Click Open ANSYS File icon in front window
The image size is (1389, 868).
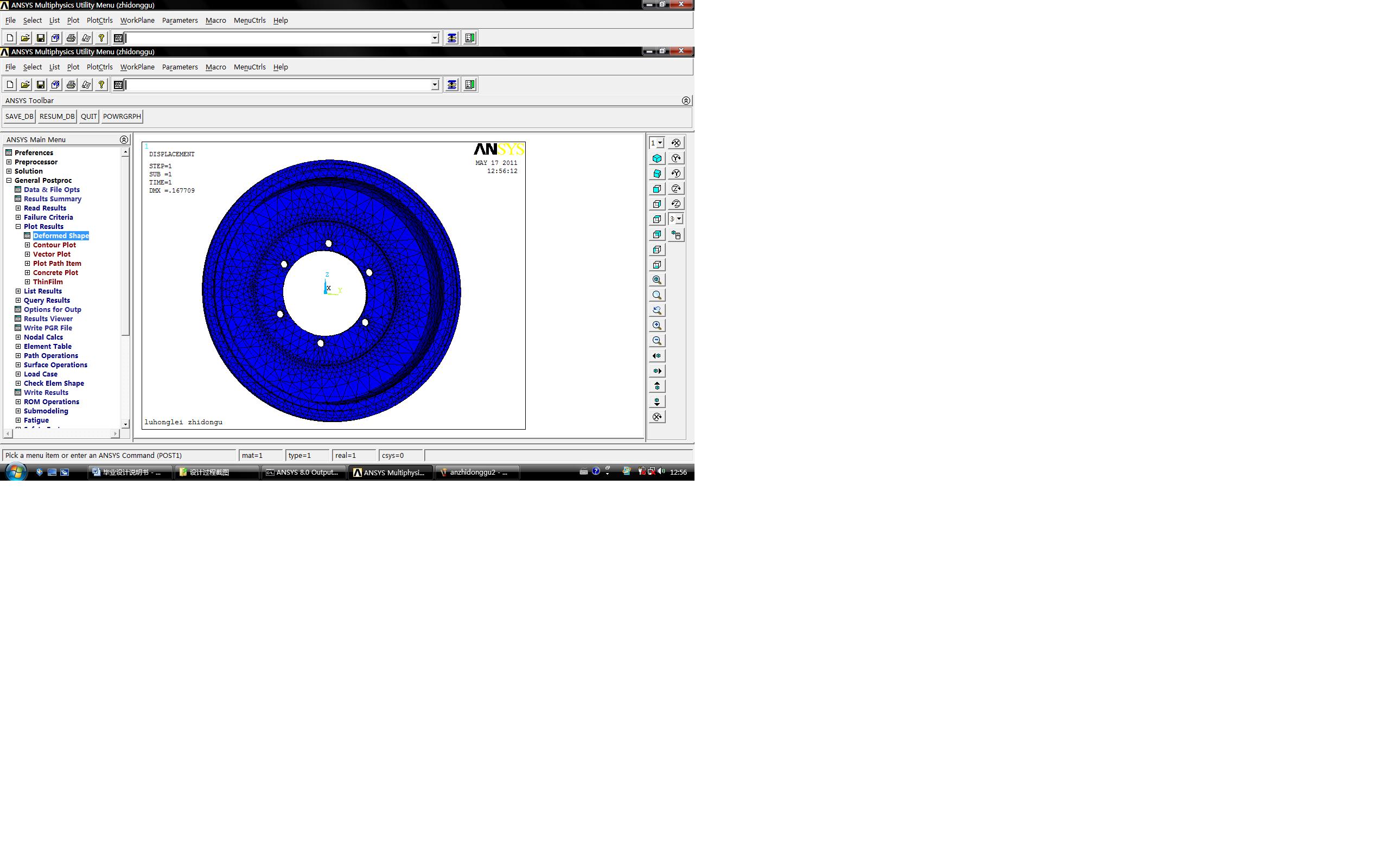click(26, 85)
